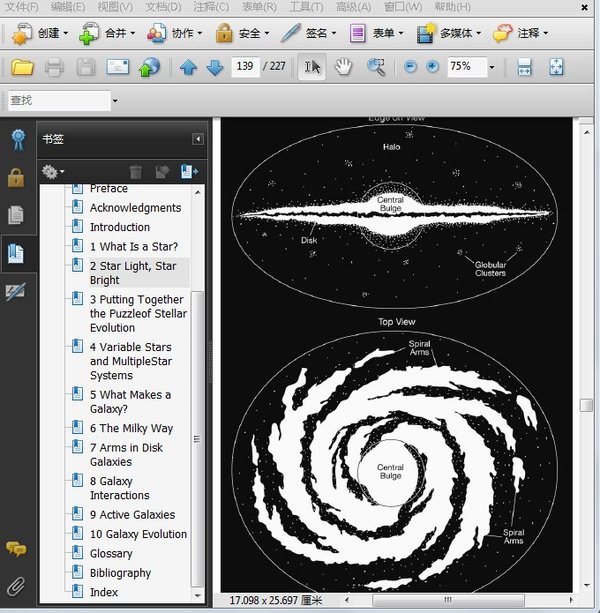The image size is (600, 613).
Task: Expand the bookmarks gear options menu
Action: (x=55, y=172)
